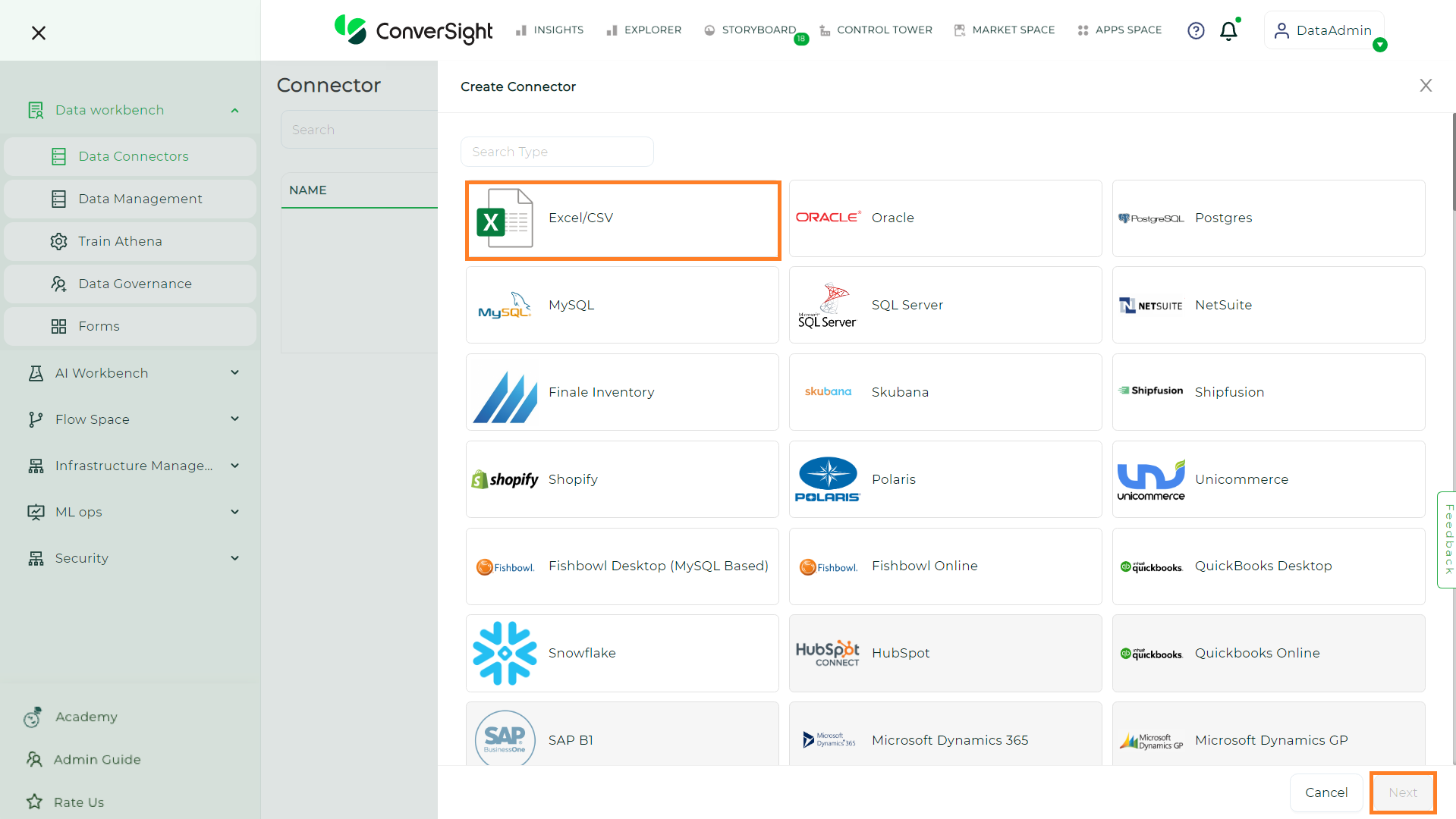Expand the Flow Space section
The width and height of the screenshot is (1456, 819).
click(x=234, y=419)
